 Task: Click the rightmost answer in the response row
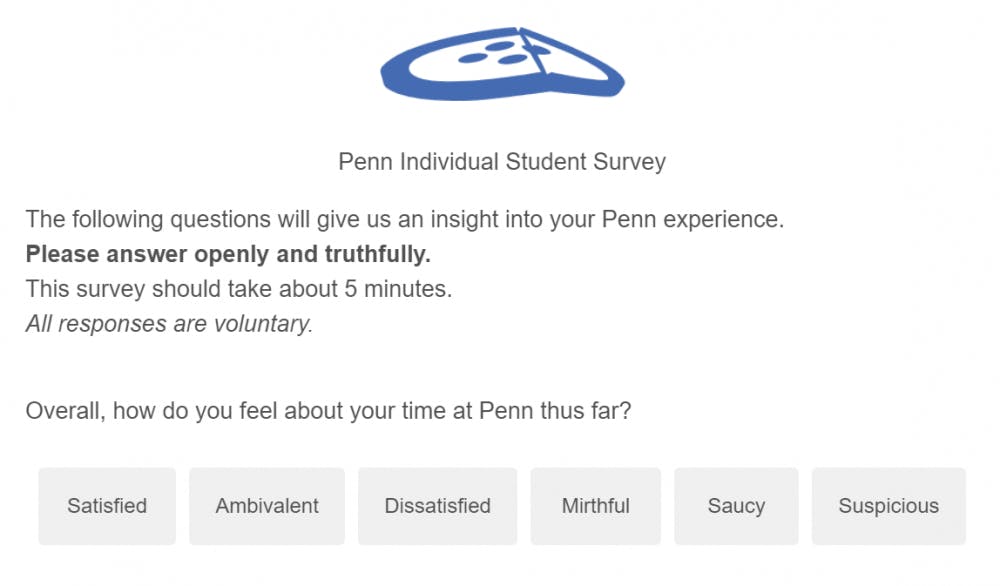(x=888, y=505)
